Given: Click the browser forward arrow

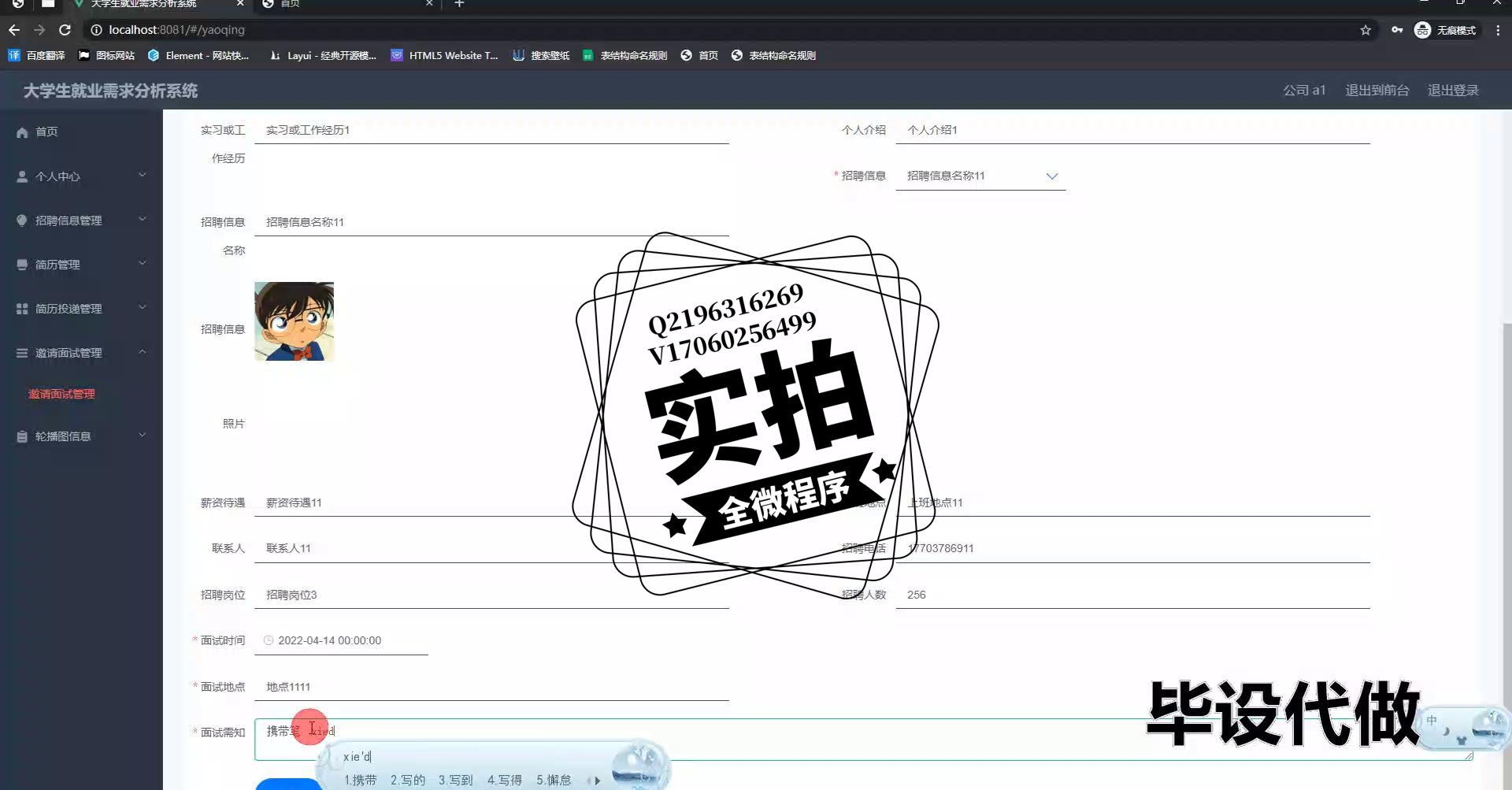Looking at the screenshot, I should point(39,30).
